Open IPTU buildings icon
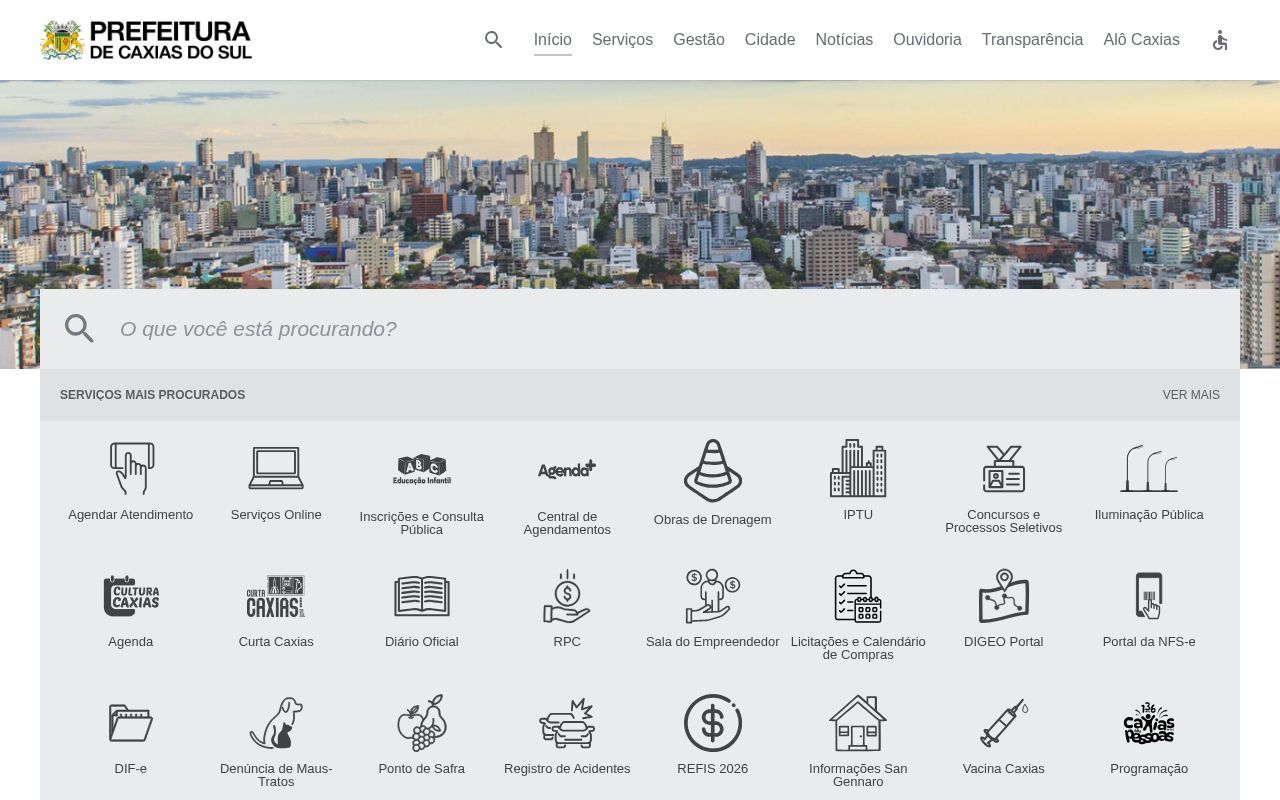Screen dimensions: 1280x800 point(858,468)
